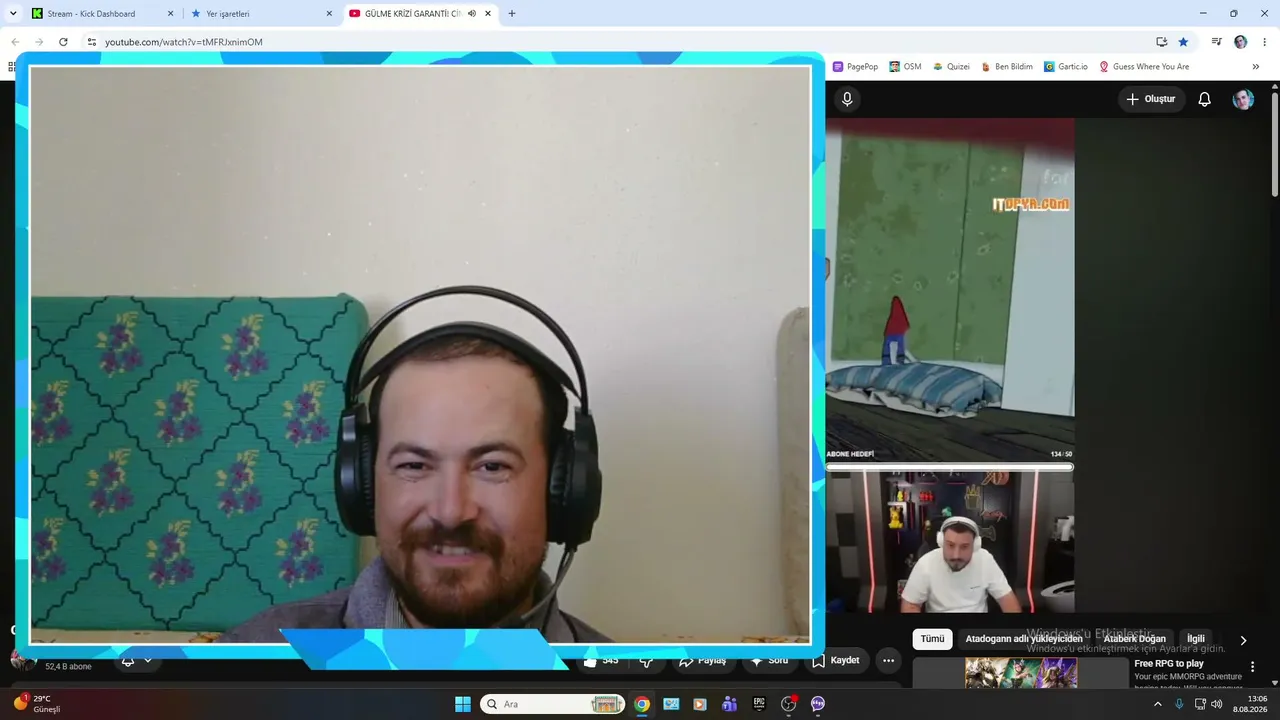Save the video with Kaydet

(836, 661)
